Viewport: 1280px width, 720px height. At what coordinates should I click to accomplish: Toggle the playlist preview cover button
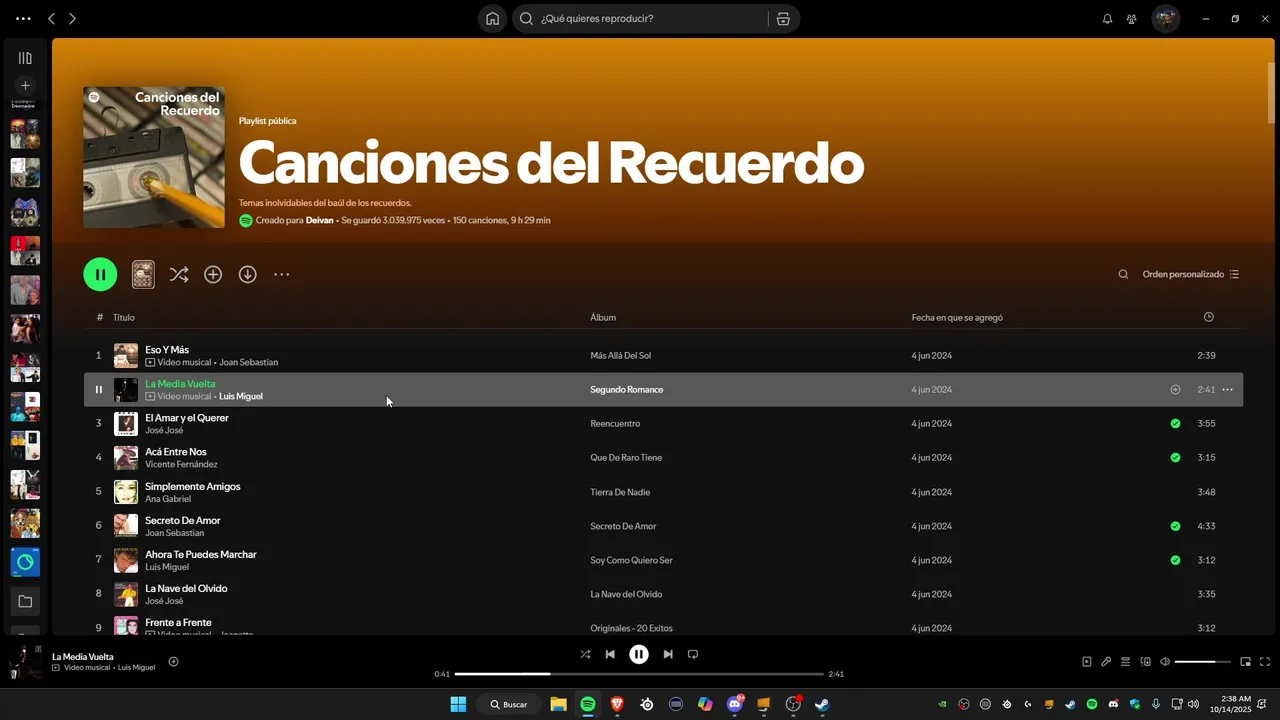[143, 274]
